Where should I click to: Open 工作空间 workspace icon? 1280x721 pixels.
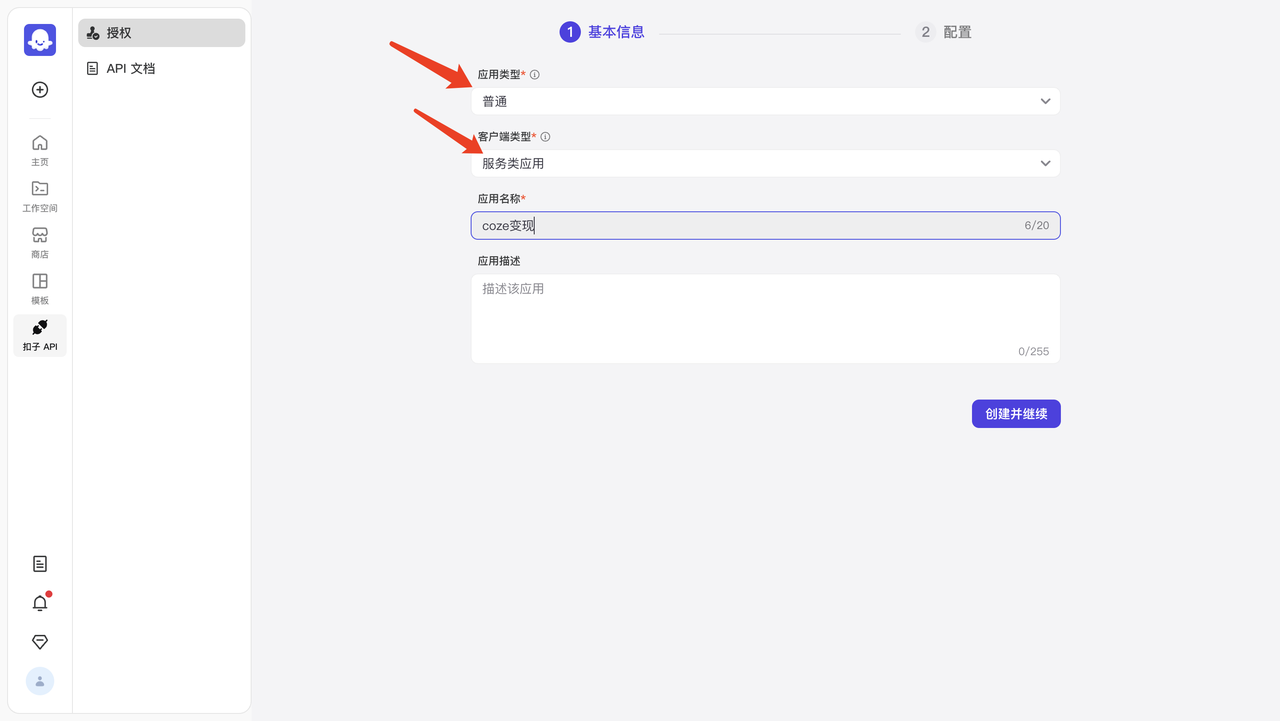(x=40, y=196)
